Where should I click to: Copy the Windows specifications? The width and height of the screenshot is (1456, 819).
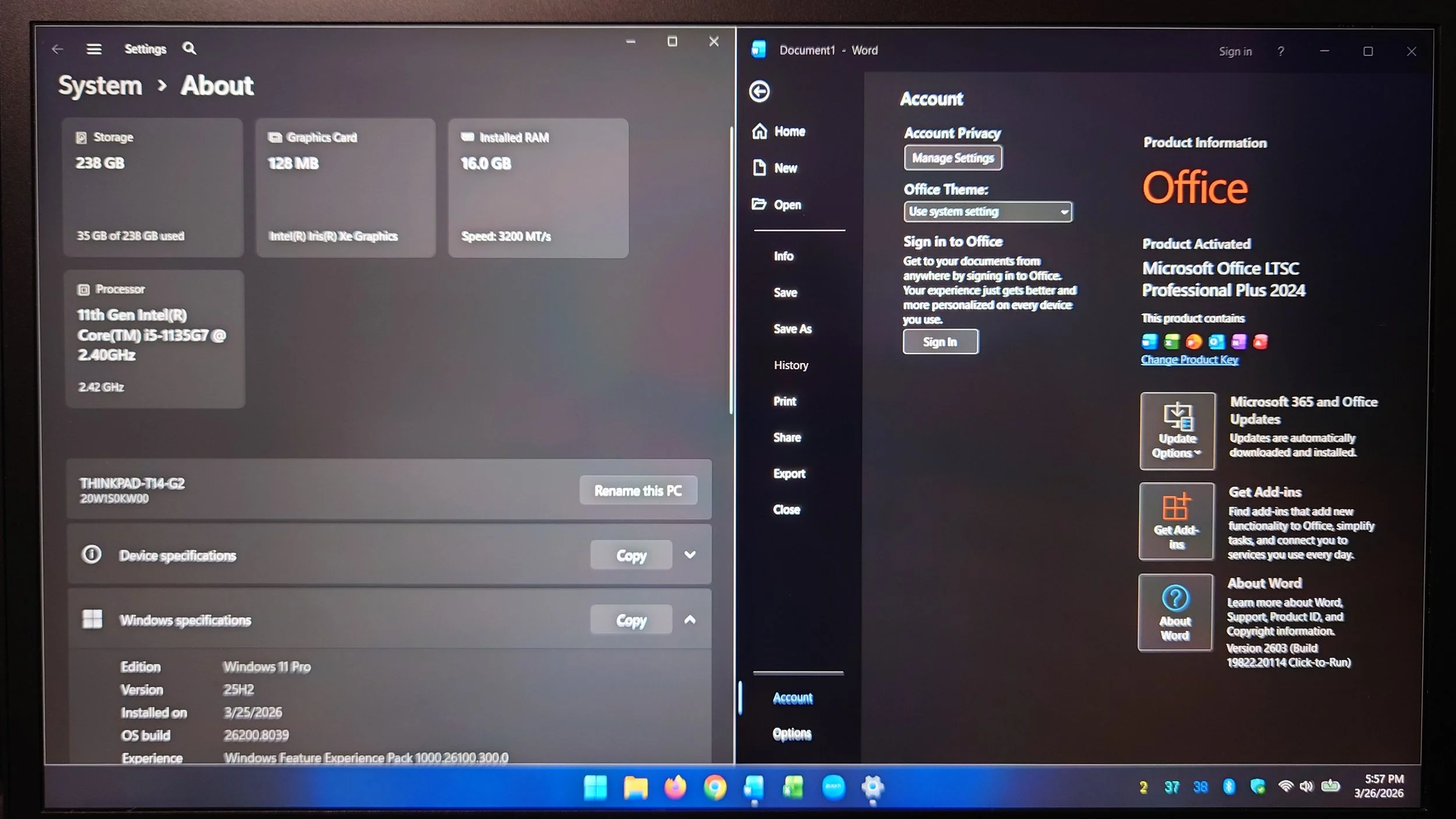tap(631, 620)
